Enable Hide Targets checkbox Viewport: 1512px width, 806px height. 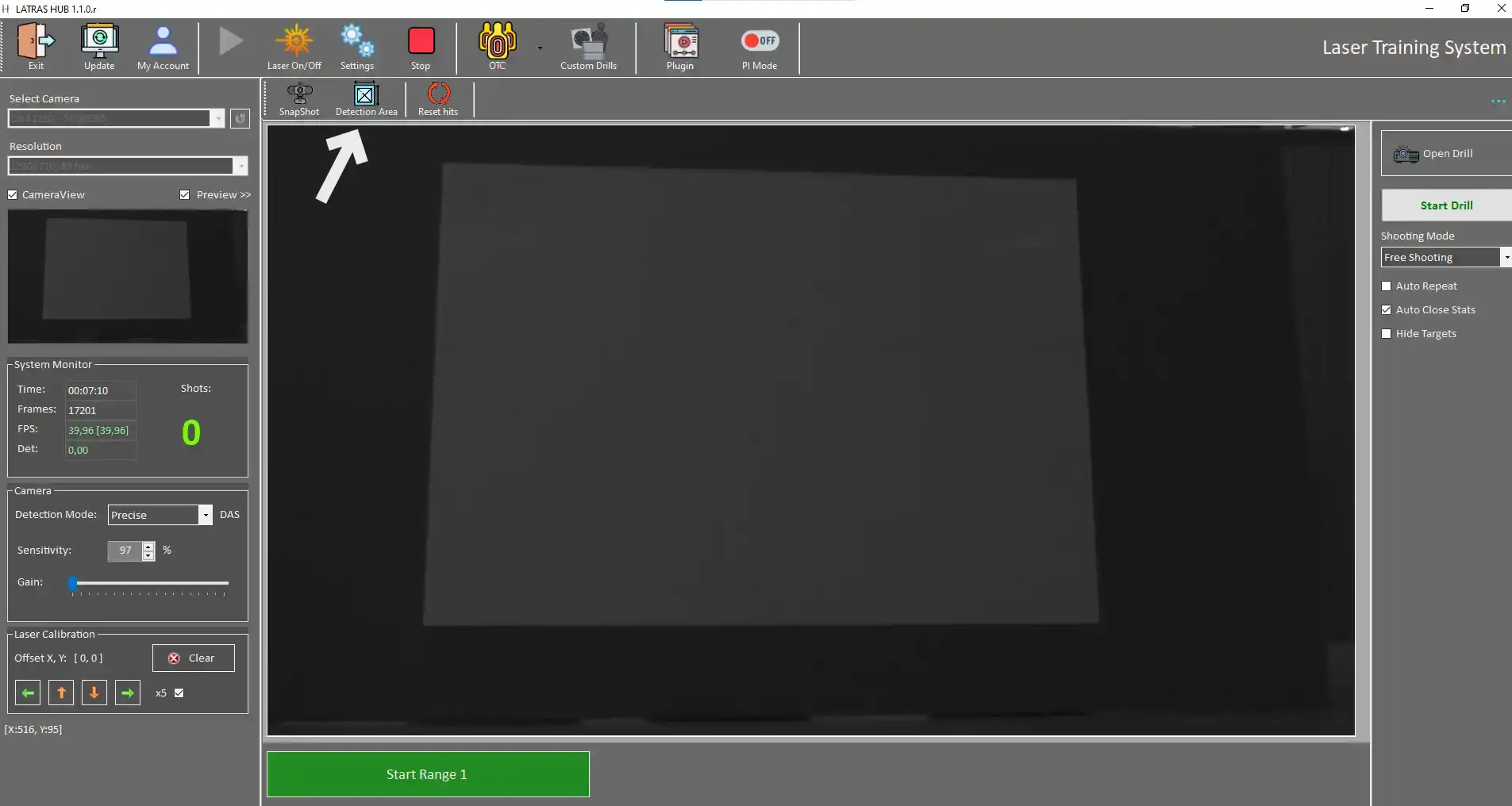[x=1387, y=334]
